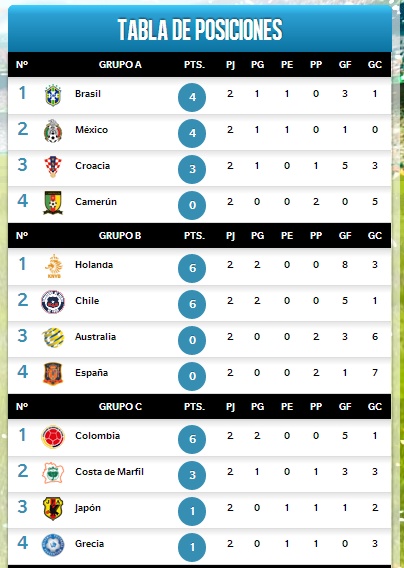Click the Brasil team crest icon

53,95
